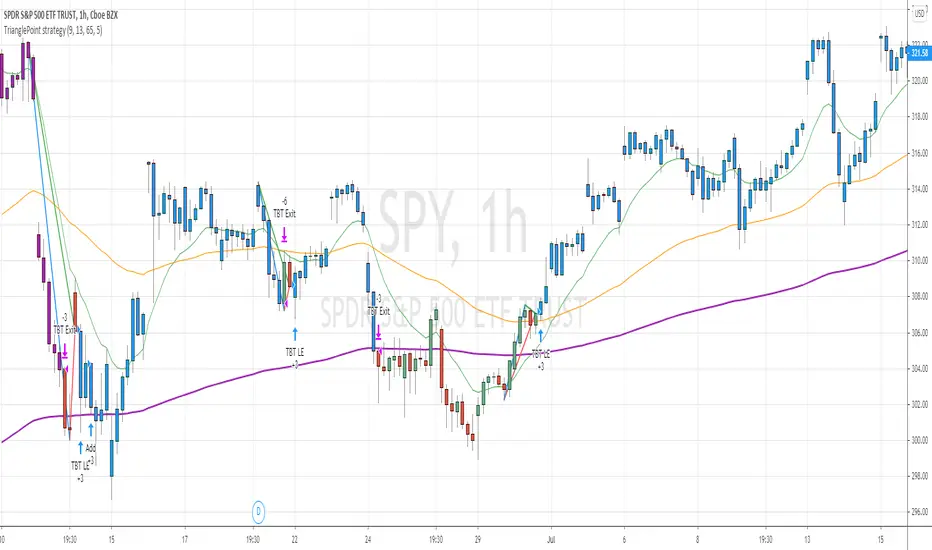Viewport: 932px width, 550px height.
Task: Click the 314.00 price axis label
Action: pos(919,188)
